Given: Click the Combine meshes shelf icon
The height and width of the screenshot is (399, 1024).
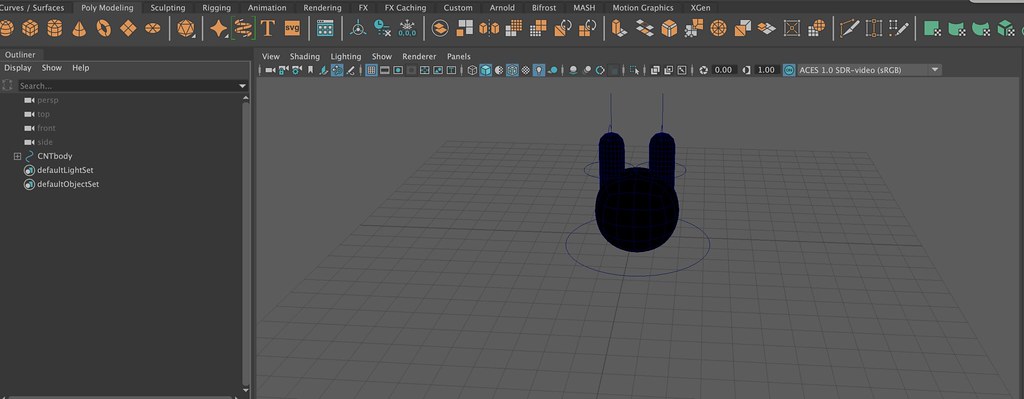Looking at the screenshot, I should pos(441,28).
